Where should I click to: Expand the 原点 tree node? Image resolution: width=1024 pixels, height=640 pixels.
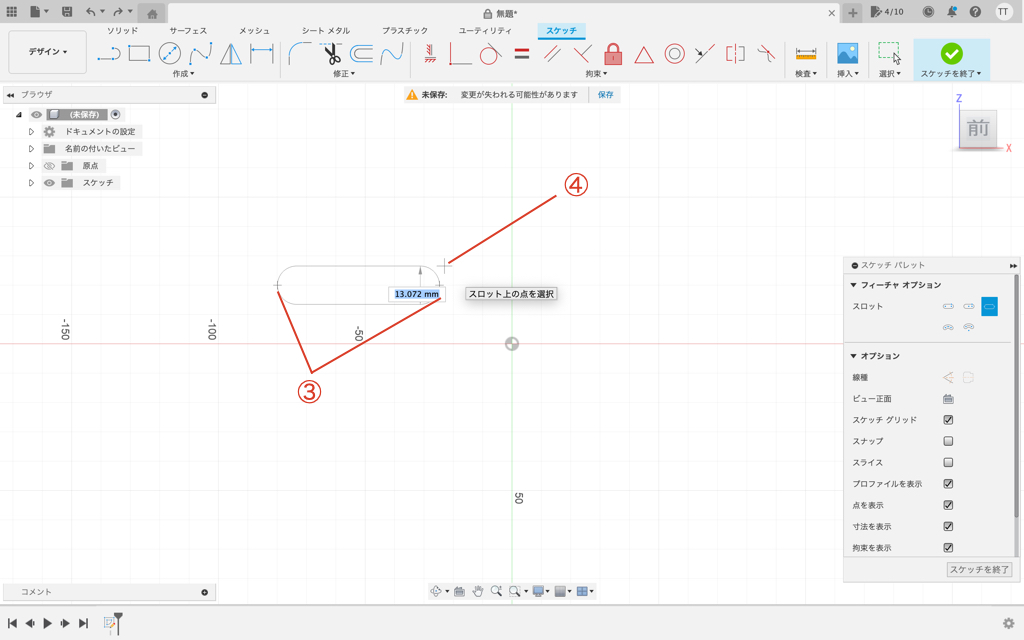coord(31,166)
